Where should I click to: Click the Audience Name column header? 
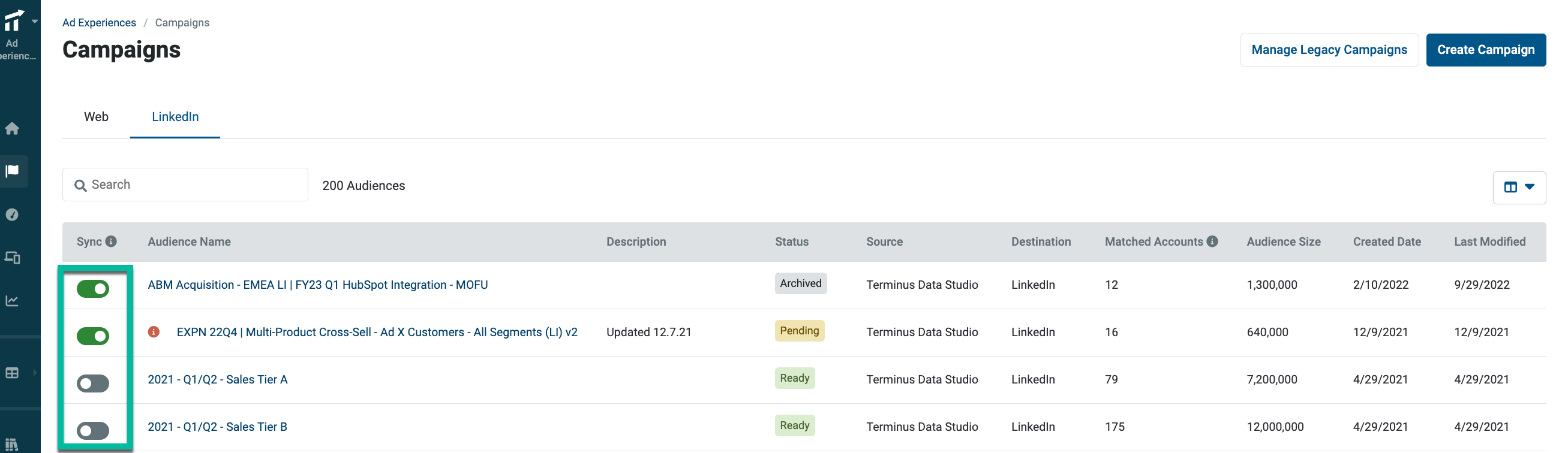(x=190, y=241)
